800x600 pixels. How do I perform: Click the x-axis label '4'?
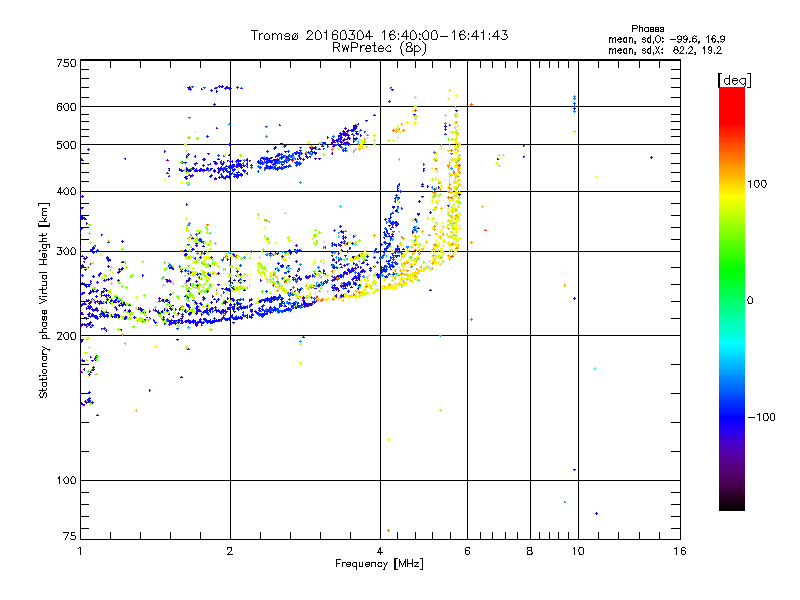pyautogui.click(x=380, y=551)
